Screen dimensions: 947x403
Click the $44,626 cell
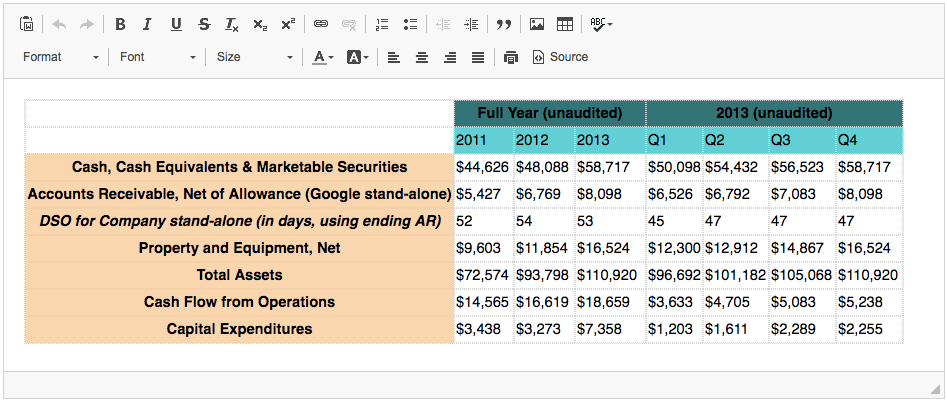[484, 167]
